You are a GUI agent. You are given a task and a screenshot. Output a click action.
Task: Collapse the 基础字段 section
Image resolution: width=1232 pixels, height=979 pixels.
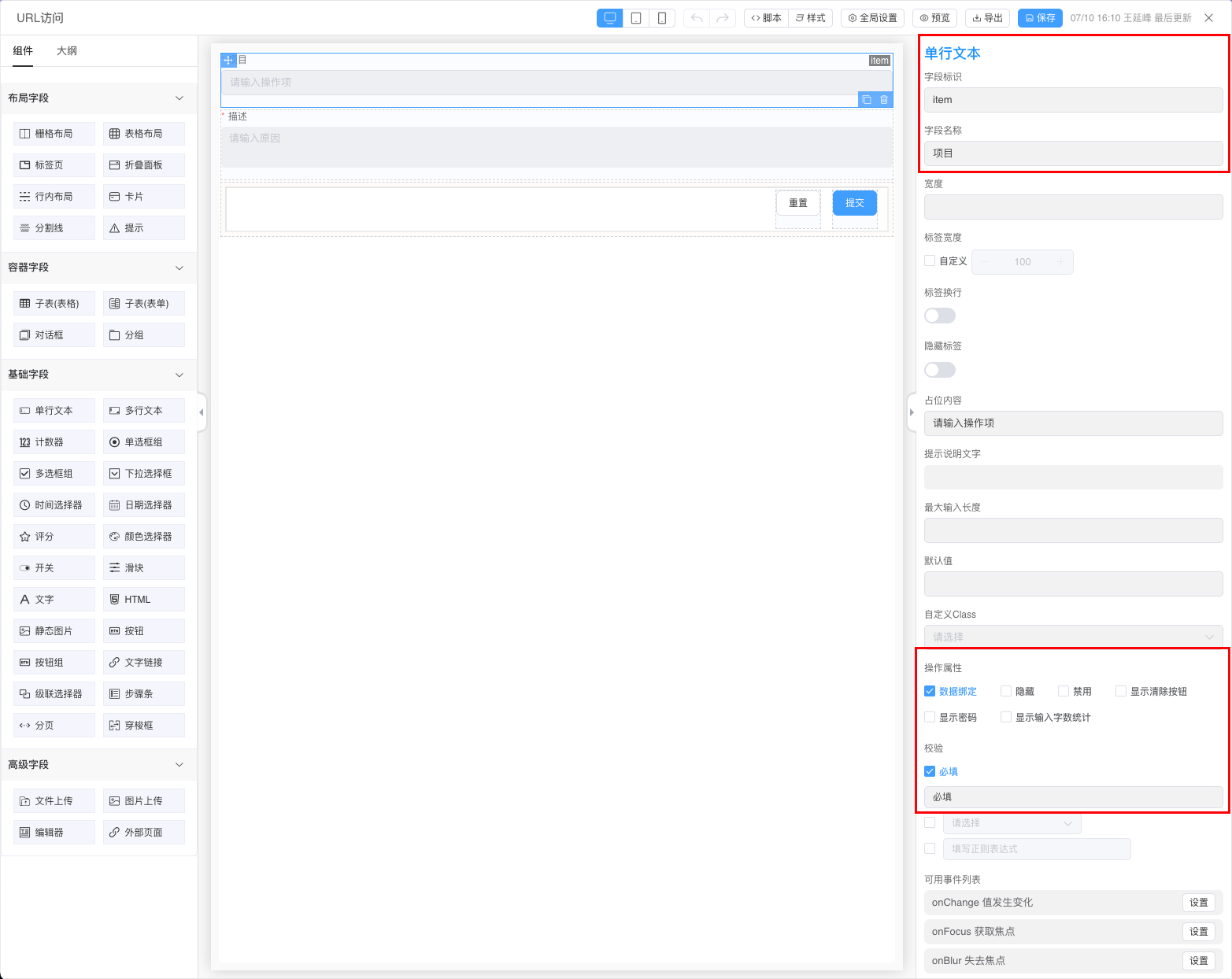179,375
